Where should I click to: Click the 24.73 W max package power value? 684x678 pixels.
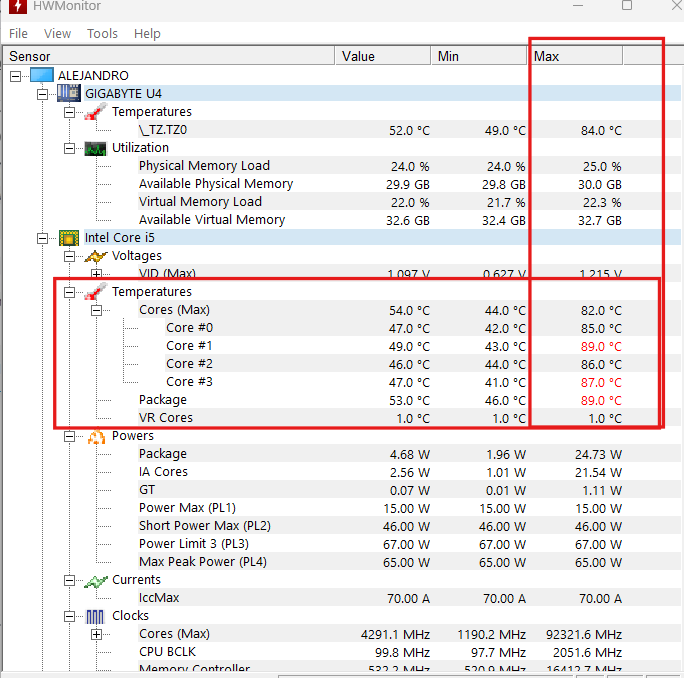(598, 455)
